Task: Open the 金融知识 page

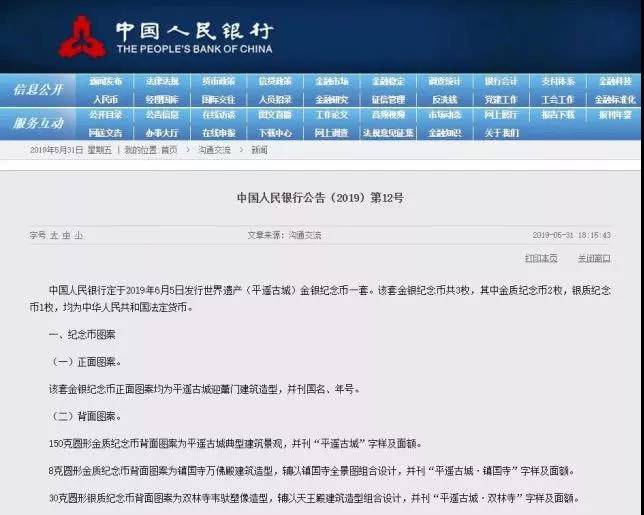Action: pos(444,133)
